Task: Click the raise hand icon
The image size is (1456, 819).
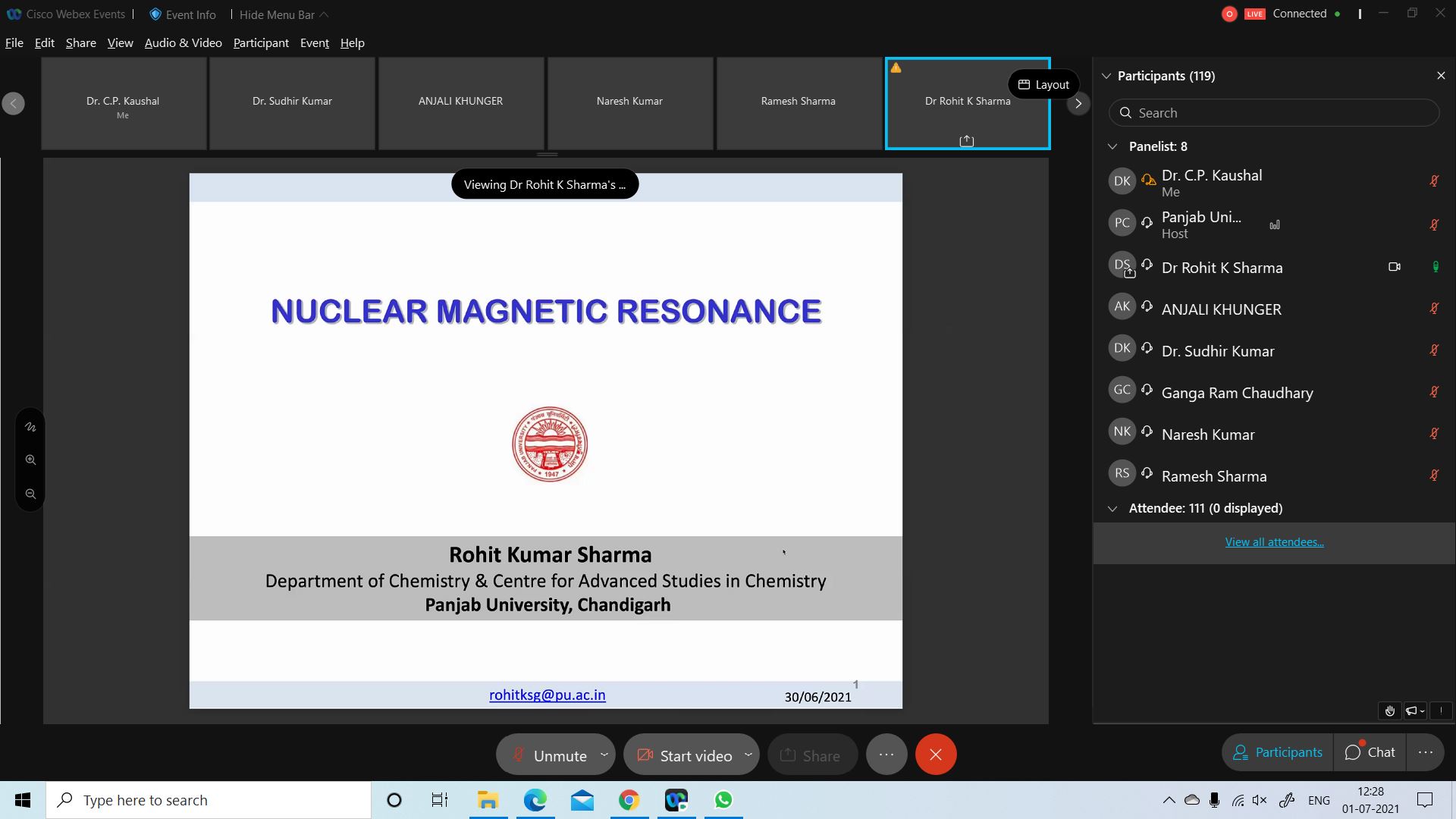Action: (1389, 711)
